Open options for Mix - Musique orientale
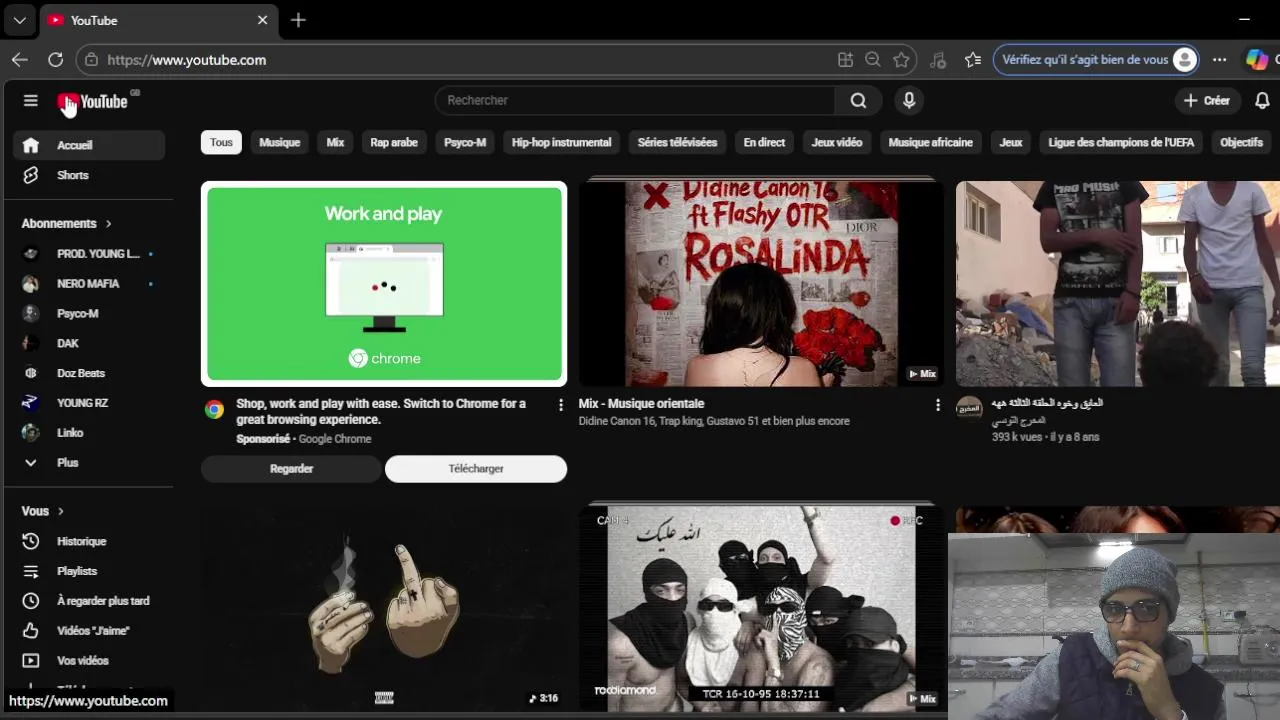Viewport: 1280px width, 720px height. click(937, 405)
